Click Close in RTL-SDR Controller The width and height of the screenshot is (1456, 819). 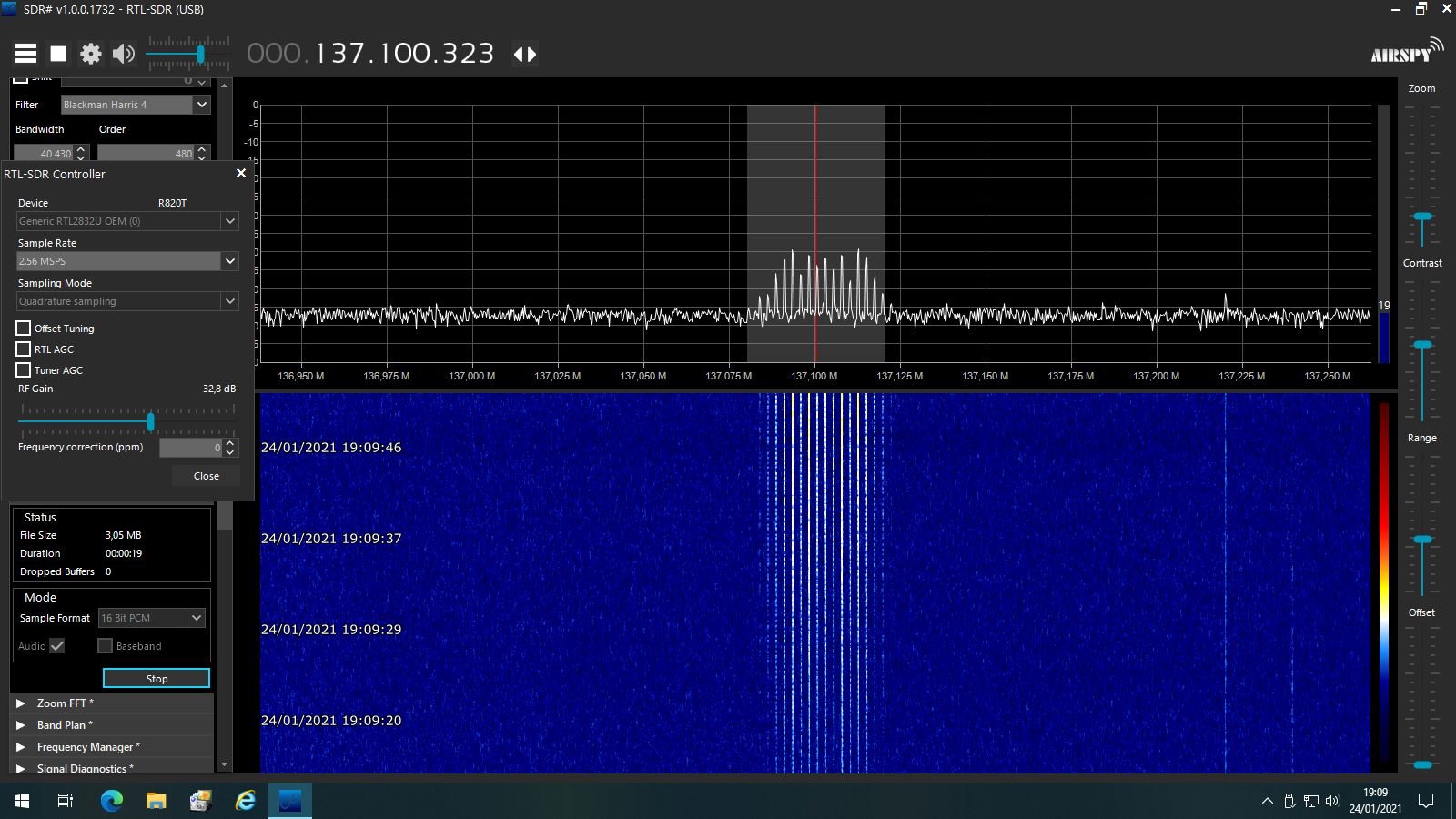(x=206, y=476)
